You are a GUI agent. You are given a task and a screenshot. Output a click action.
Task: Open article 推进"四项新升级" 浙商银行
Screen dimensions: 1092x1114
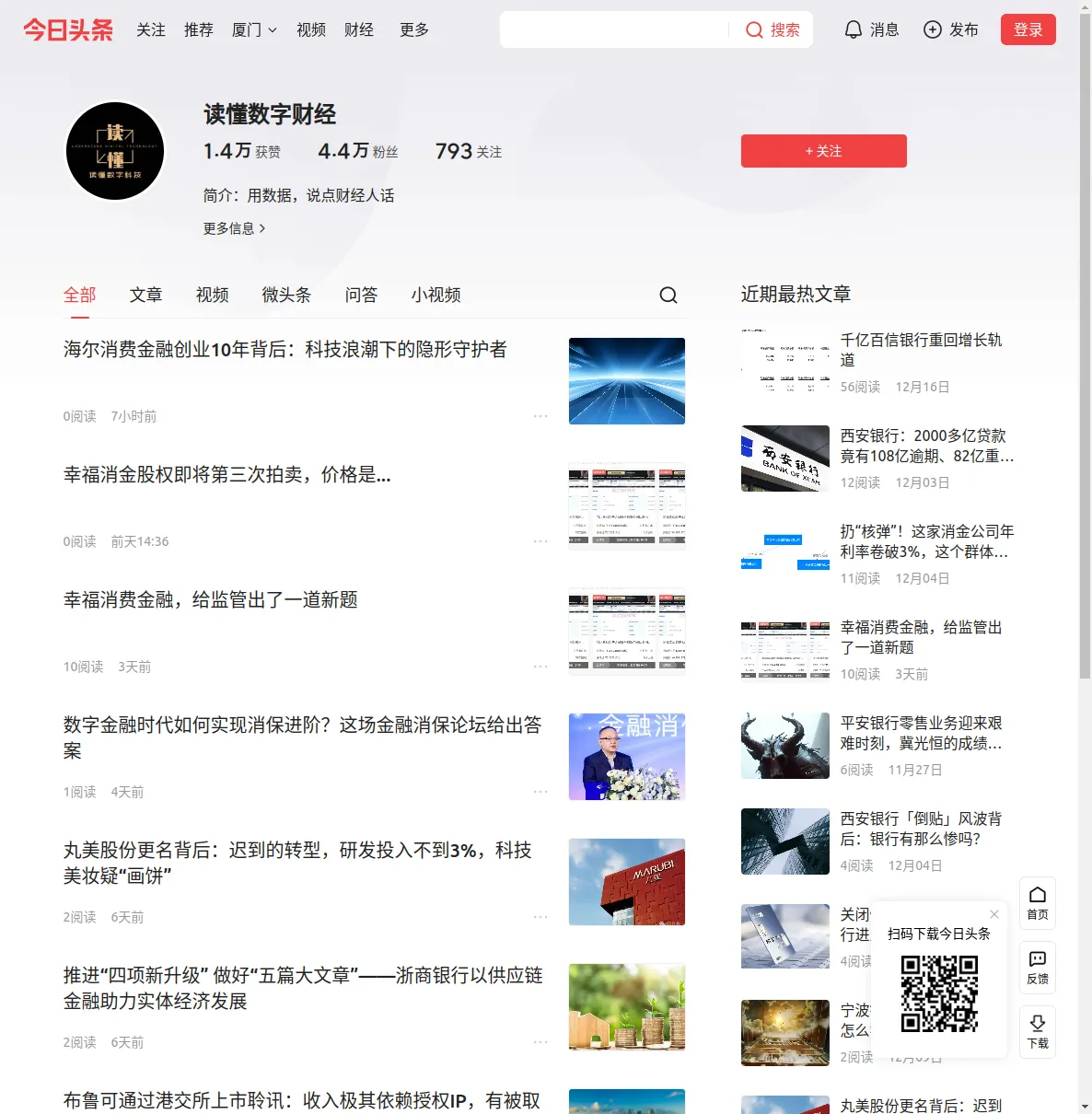[303, 989]
